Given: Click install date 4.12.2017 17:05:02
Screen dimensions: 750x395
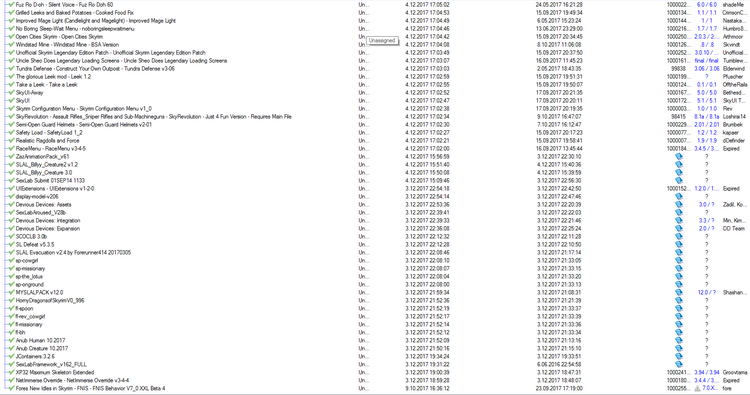Looking at the screenshot, I should click(x=427, y=4).
